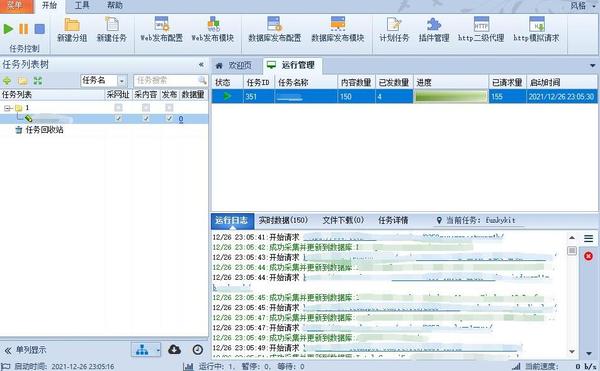
Task: Click the 任务搜索 search field
Action: tap(166, 81)
